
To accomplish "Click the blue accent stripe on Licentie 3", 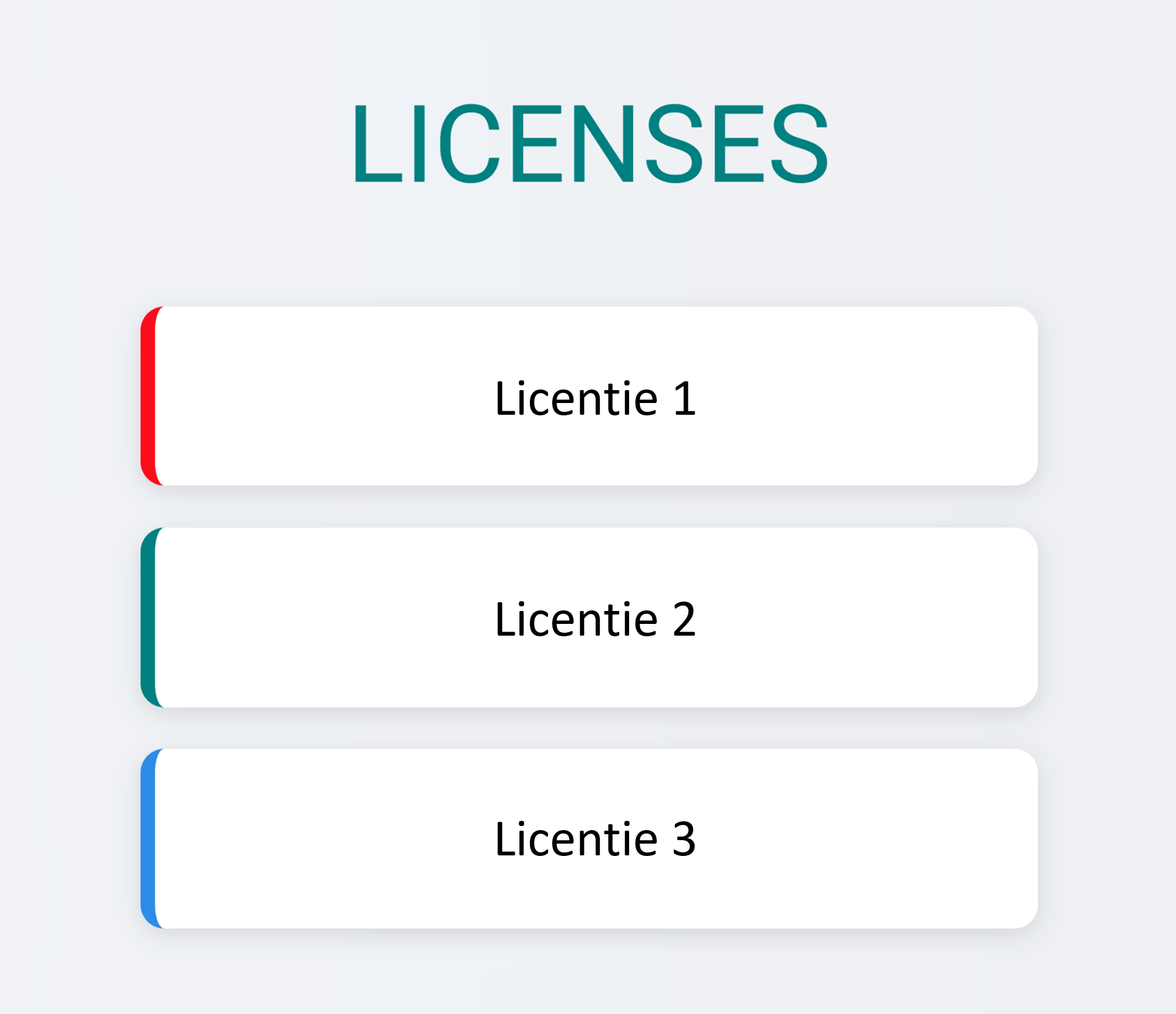I will [147, 838].
